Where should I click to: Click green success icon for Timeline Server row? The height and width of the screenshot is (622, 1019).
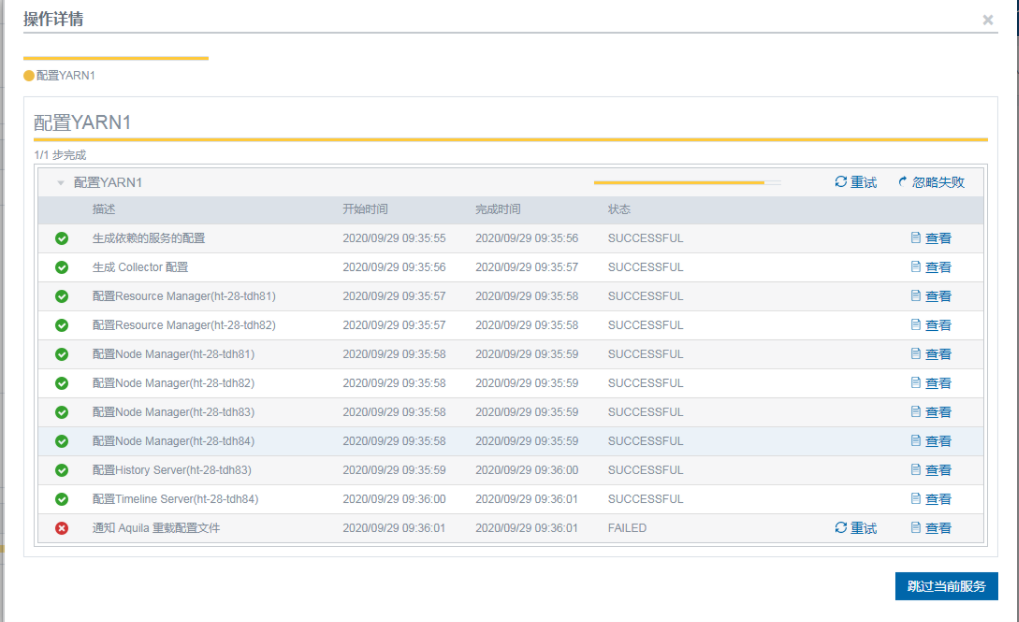[62, 499]
